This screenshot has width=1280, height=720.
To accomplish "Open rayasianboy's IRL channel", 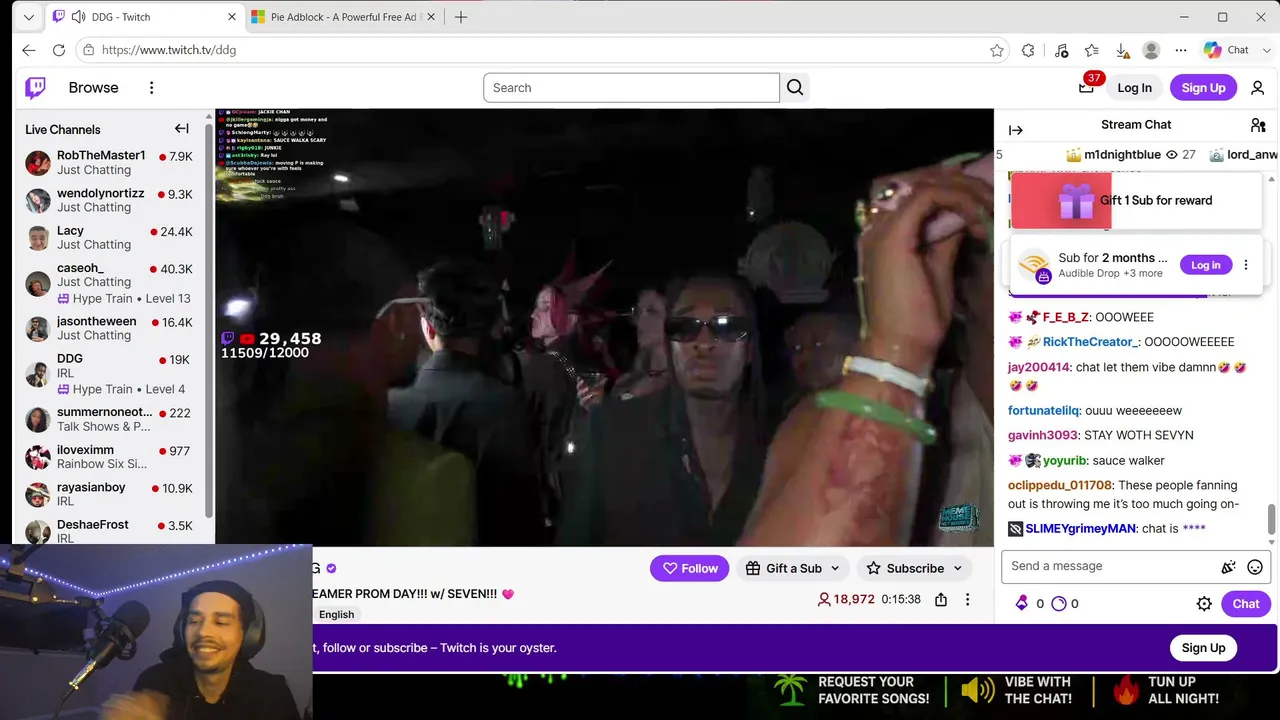I will (109, 494).
